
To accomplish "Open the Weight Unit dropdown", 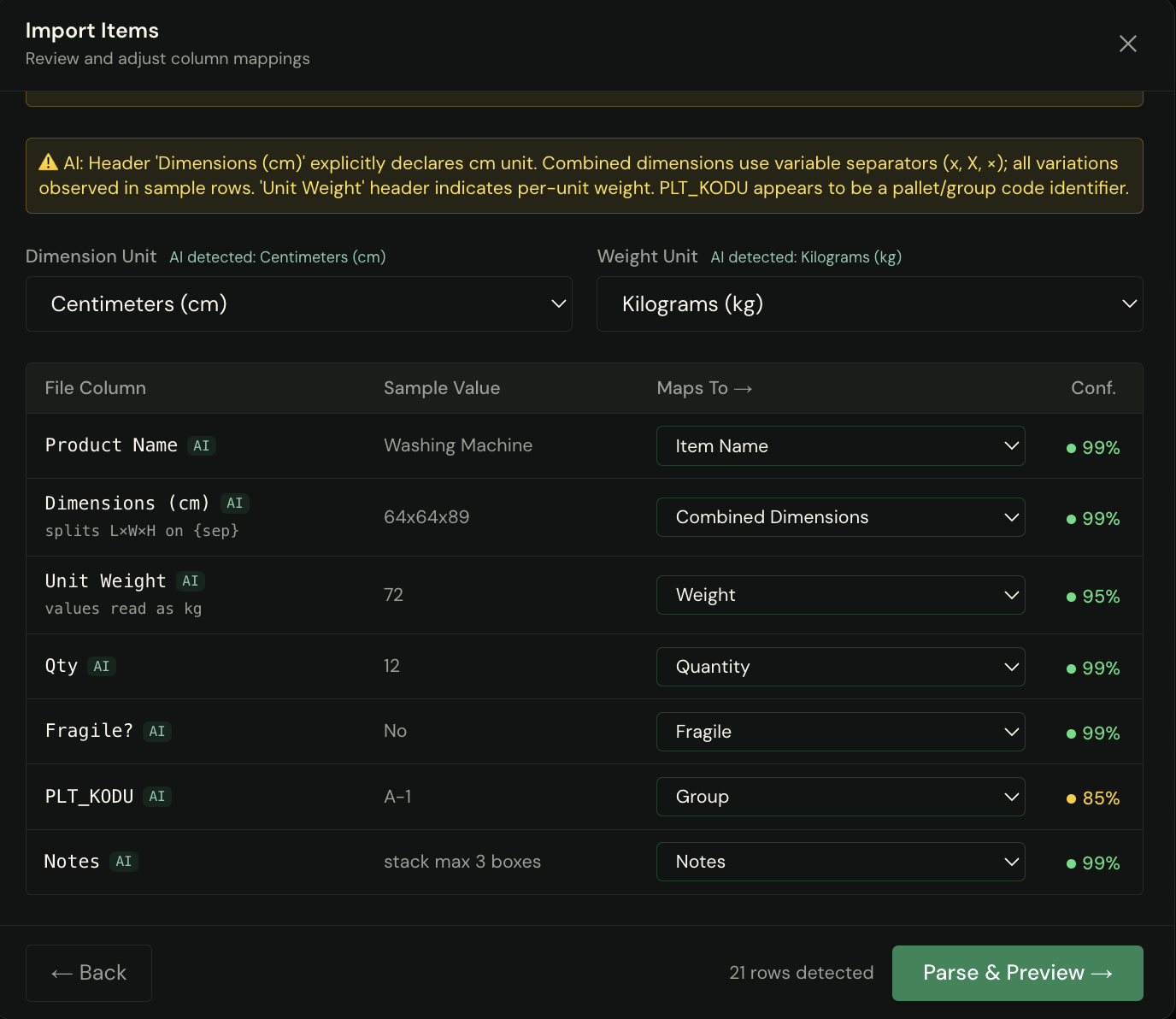I will coord(870,303).
